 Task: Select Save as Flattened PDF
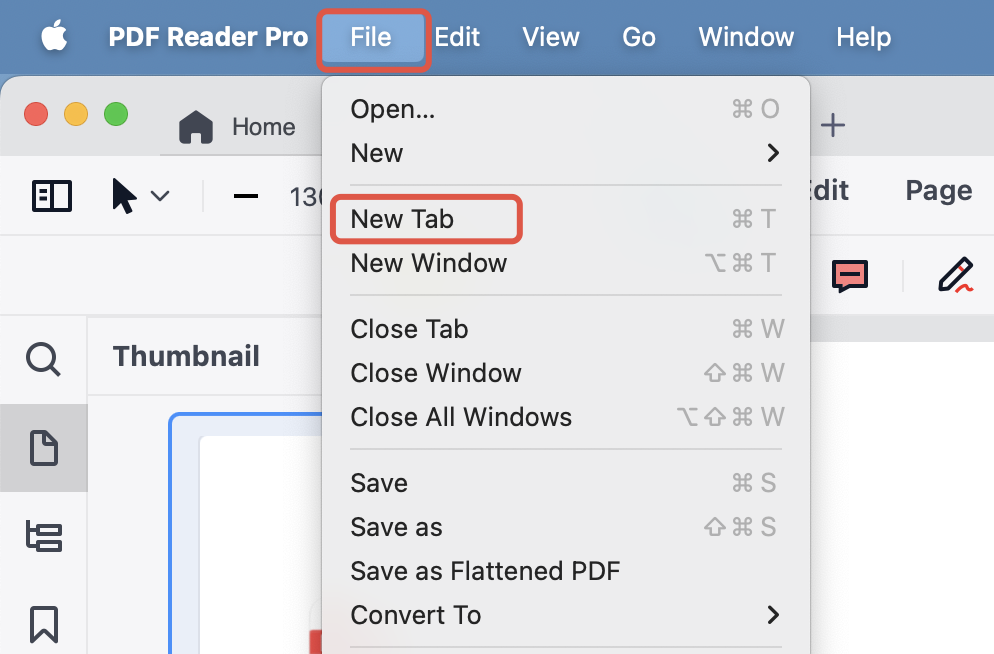coord(485,571)
